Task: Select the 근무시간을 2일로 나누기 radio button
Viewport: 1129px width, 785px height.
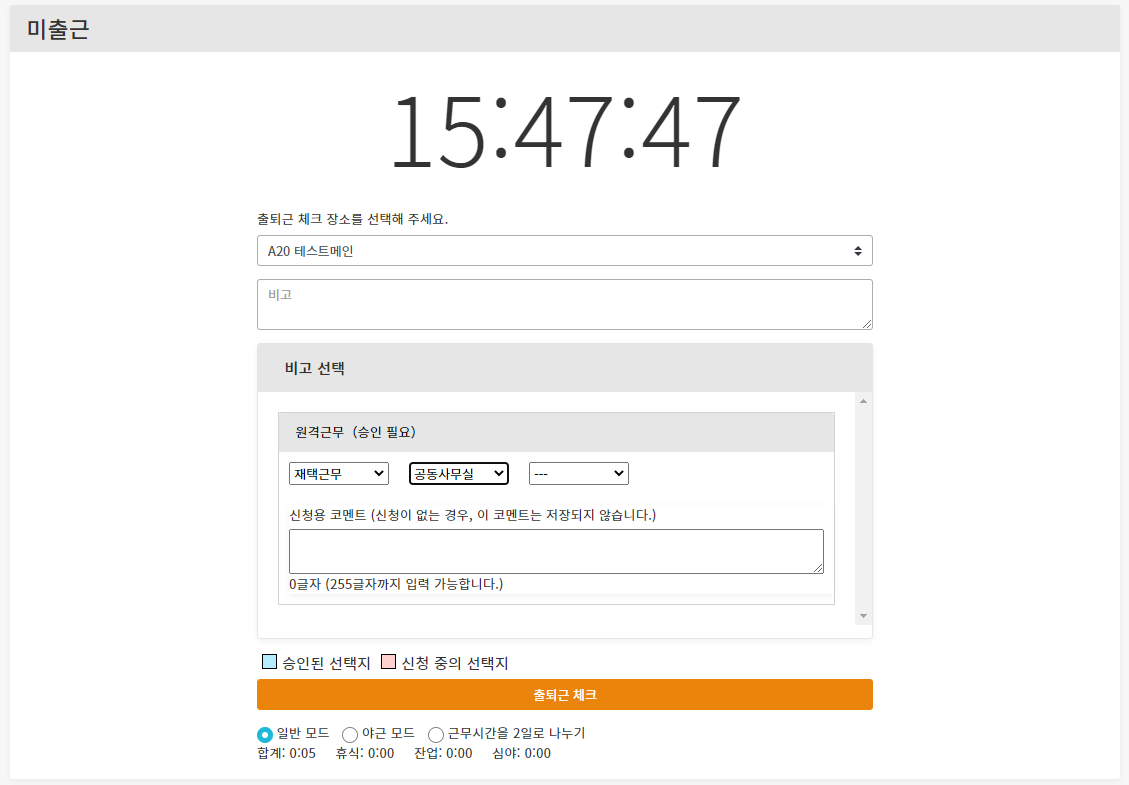Action: pyautogui.click(x=436, y=734)
